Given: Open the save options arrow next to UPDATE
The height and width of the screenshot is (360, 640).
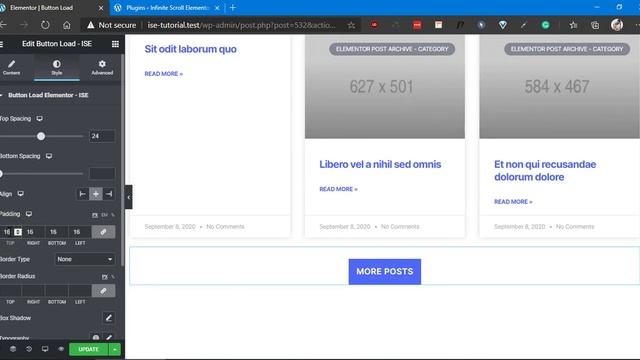Looking at the screenshot, I should pos(115,349).
